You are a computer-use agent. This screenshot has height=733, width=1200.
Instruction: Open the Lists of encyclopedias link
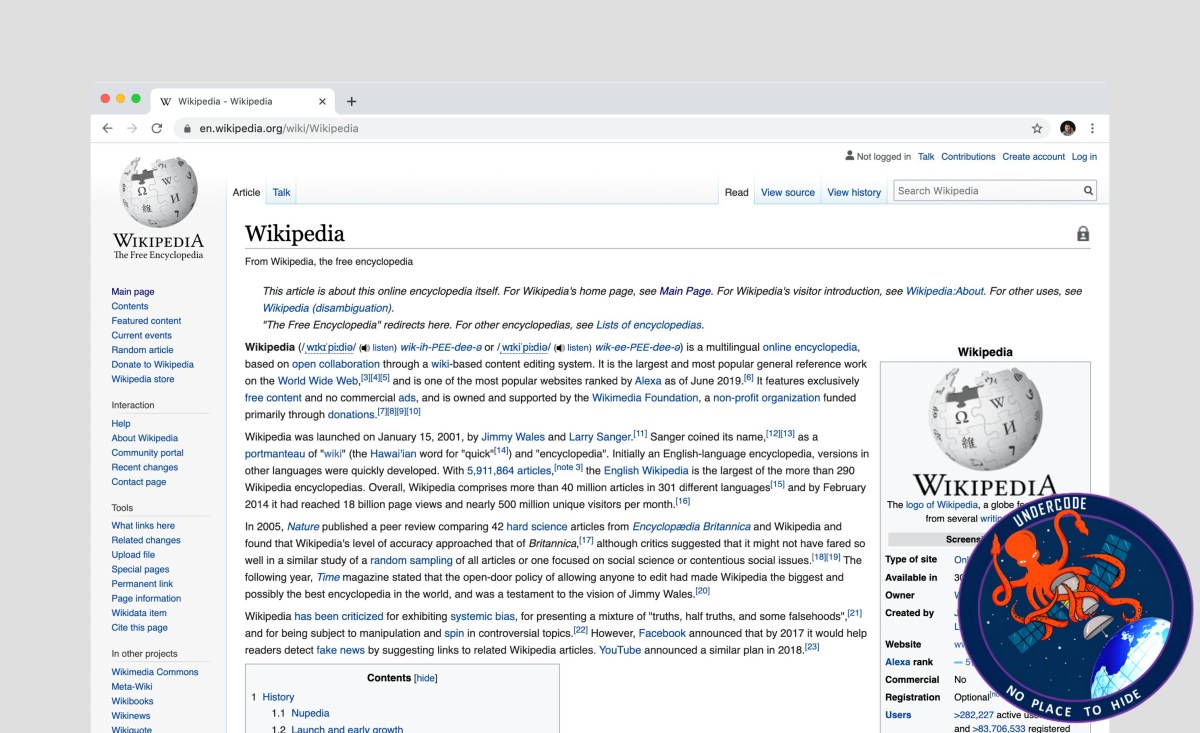pyautogui.click(x=649, y=325)
